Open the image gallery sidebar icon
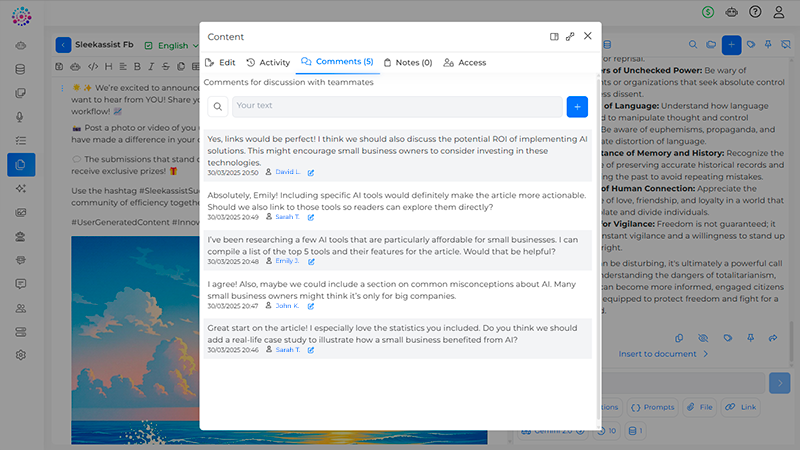The image size is (800, 450). tap(20, 212)
